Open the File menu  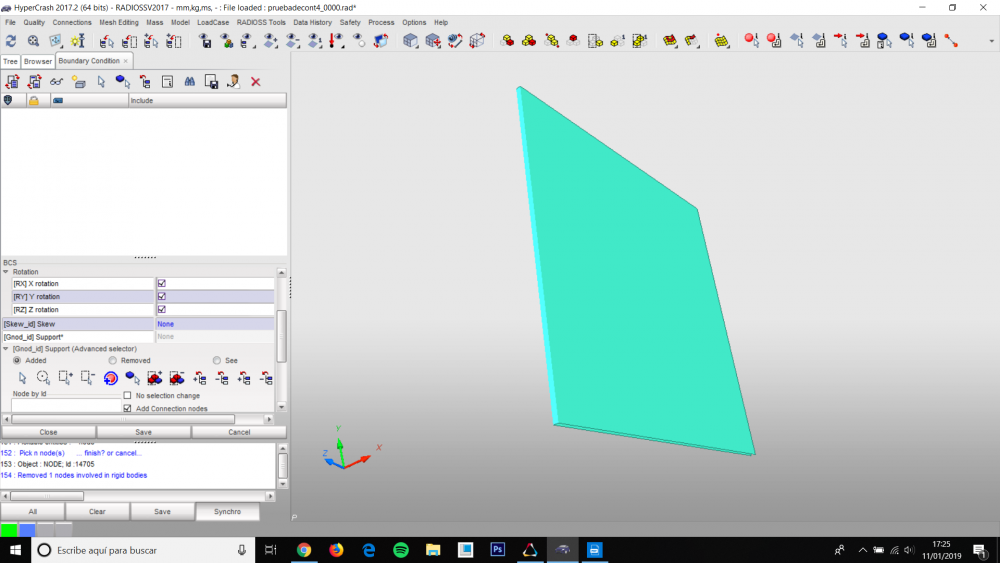point(10,22)
